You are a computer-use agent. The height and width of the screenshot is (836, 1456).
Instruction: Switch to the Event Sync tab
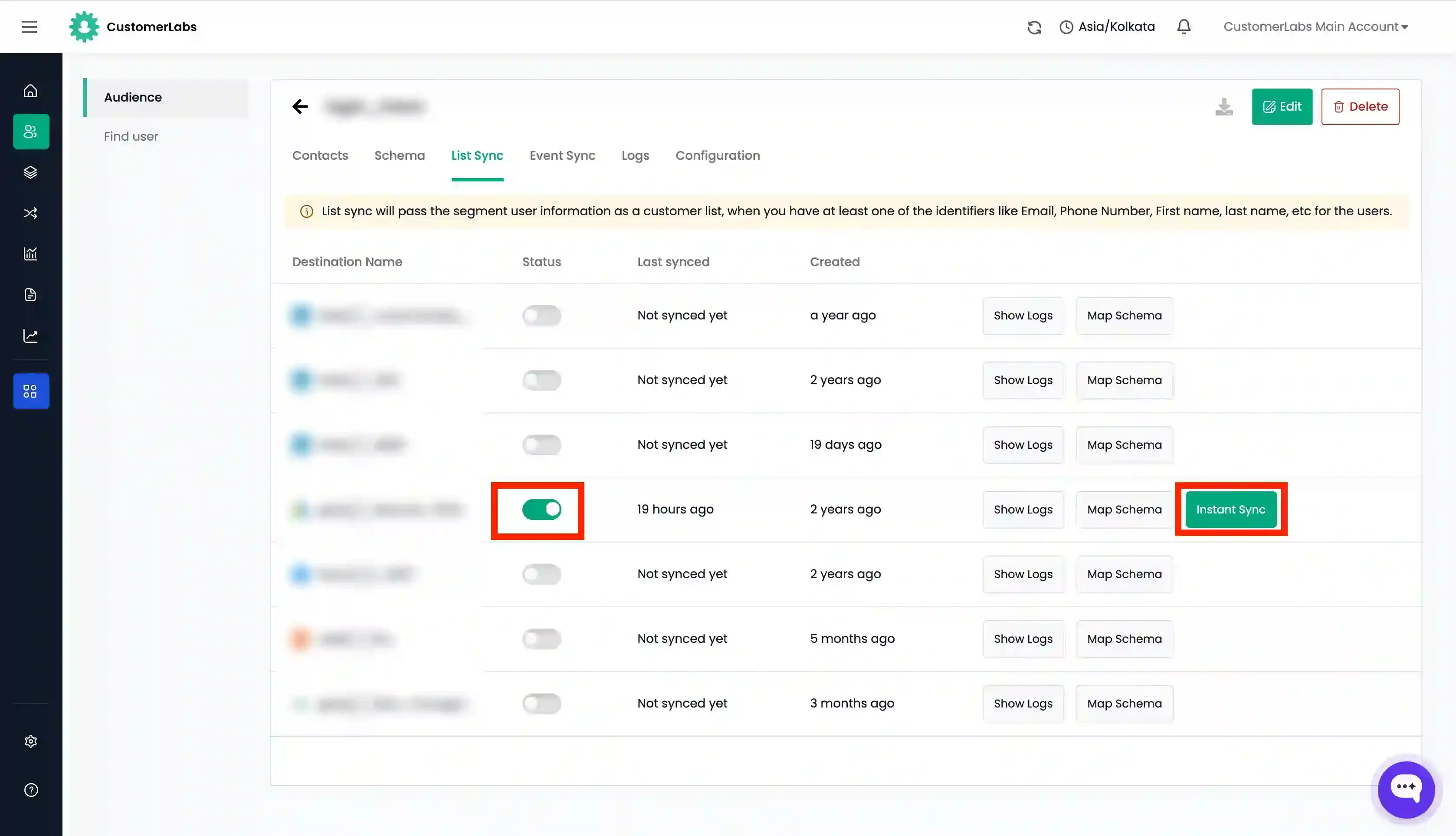562,155
